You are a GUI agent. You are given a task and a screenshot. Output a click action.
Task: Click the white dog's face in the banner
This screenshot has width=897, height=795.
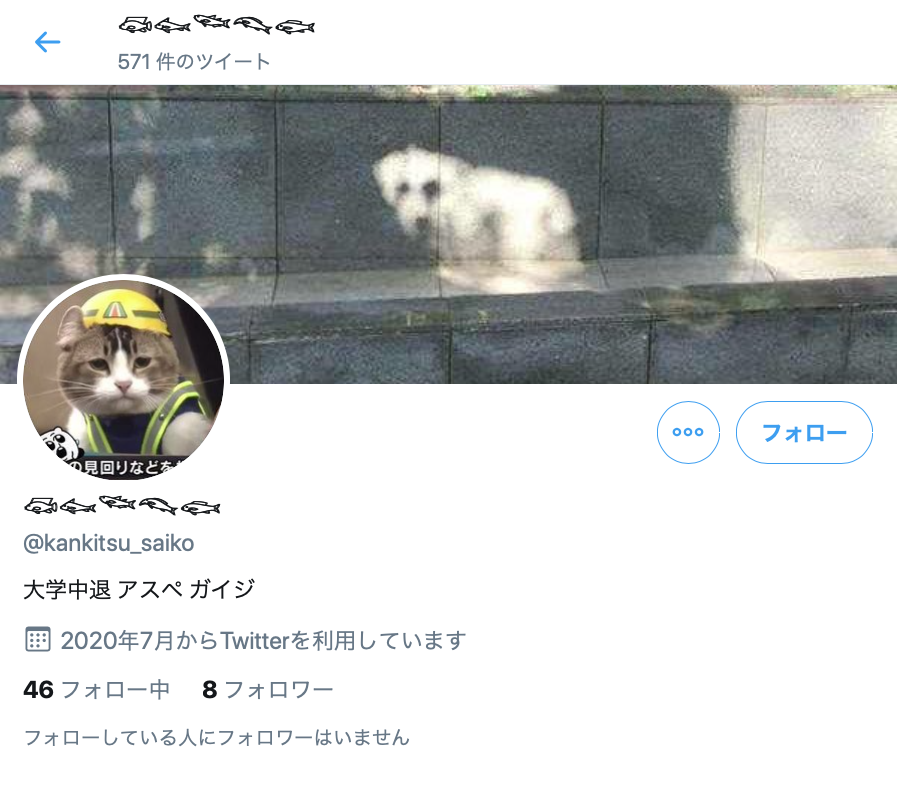(407, 192)
